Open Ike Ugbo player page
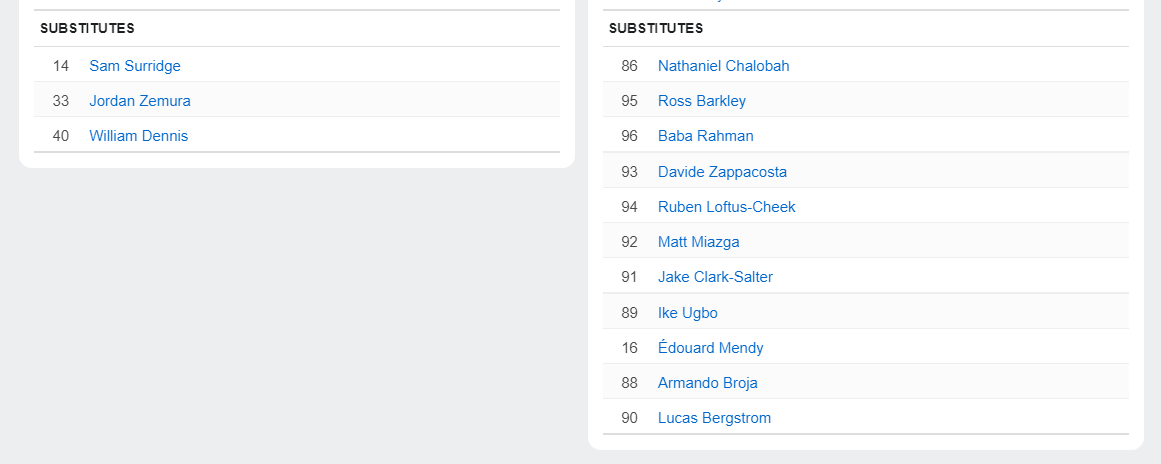 coord(688,313)
